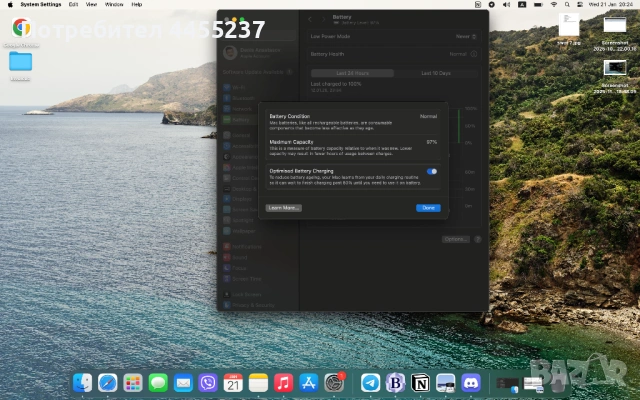Open Notes from the Dock
The width and height of the screenshot is (640, 400).
point(258,383)
